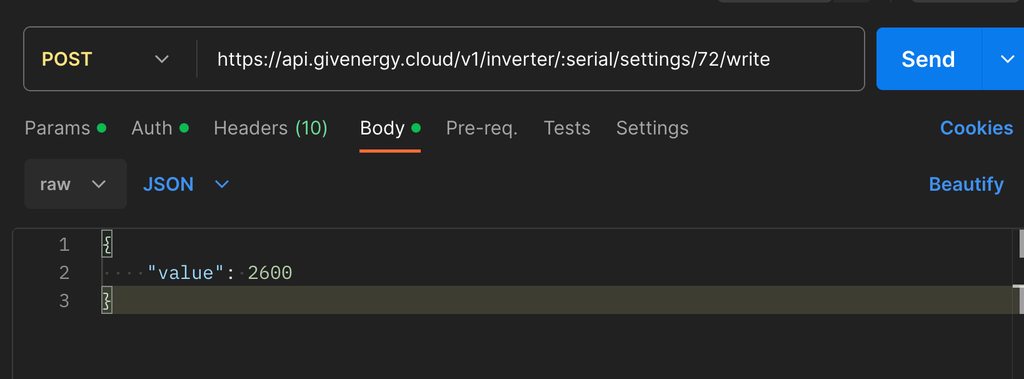This screenshot has height=379, width=1024.
Task: Open the POST method dropdown
Action: [x=106, y=59]
